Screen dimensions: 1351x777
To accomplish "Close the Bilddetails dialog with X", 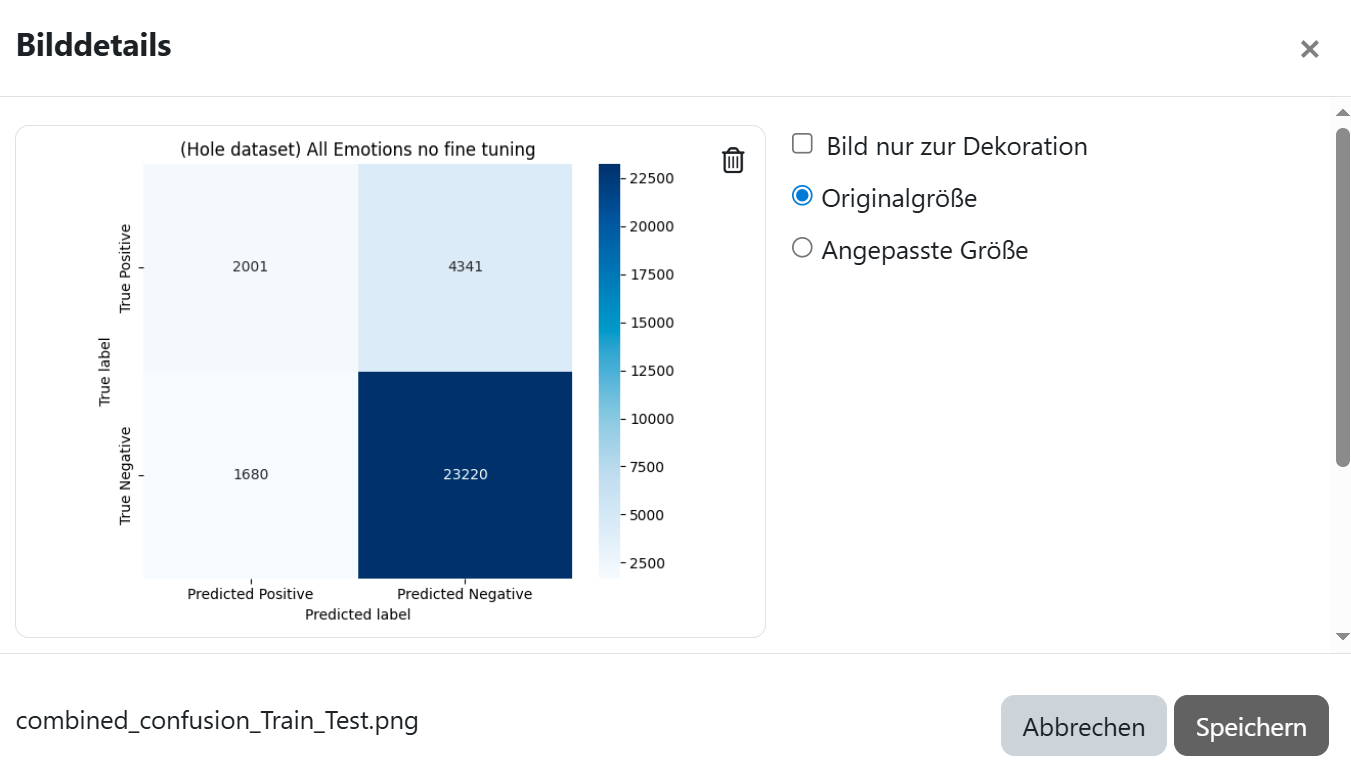I will pos(1309,49).
